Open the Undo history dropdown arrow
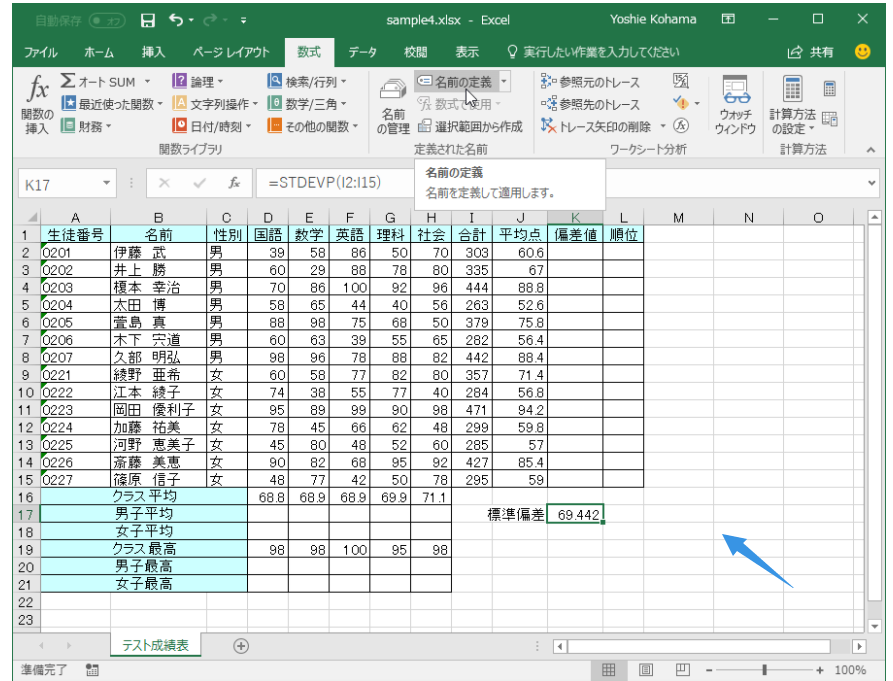 pos(191,20)
